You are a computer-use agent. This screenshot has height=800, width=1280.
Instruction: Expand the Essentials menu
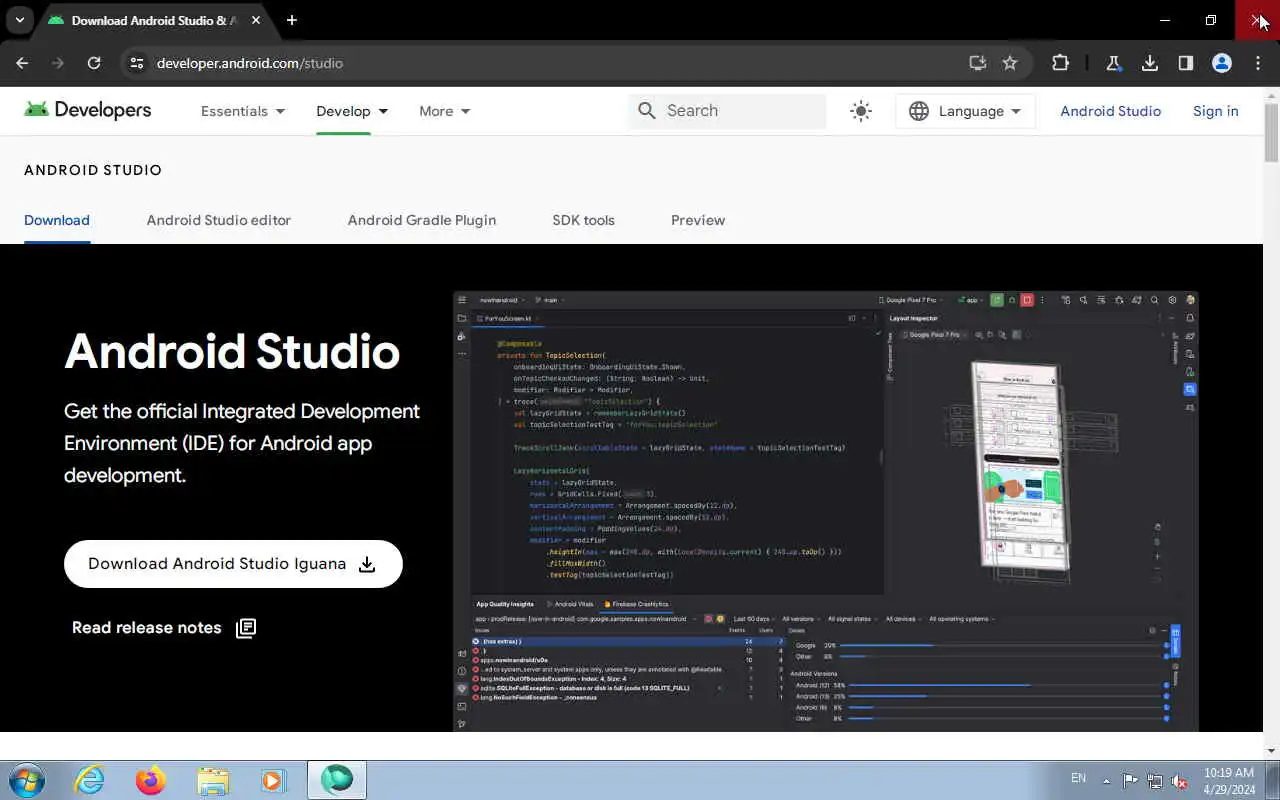(243, 111)
